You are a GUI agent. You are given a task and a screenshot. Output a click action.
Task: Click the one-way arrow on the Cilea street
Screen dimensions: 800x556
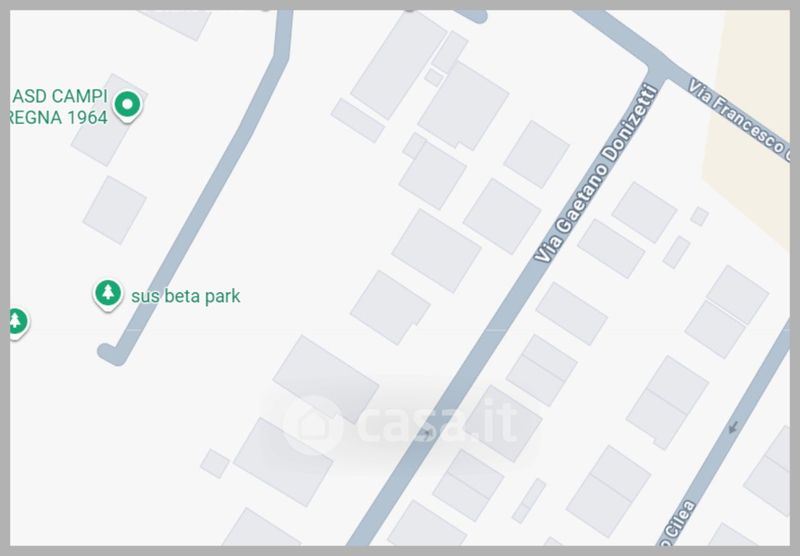pos(733,427)
